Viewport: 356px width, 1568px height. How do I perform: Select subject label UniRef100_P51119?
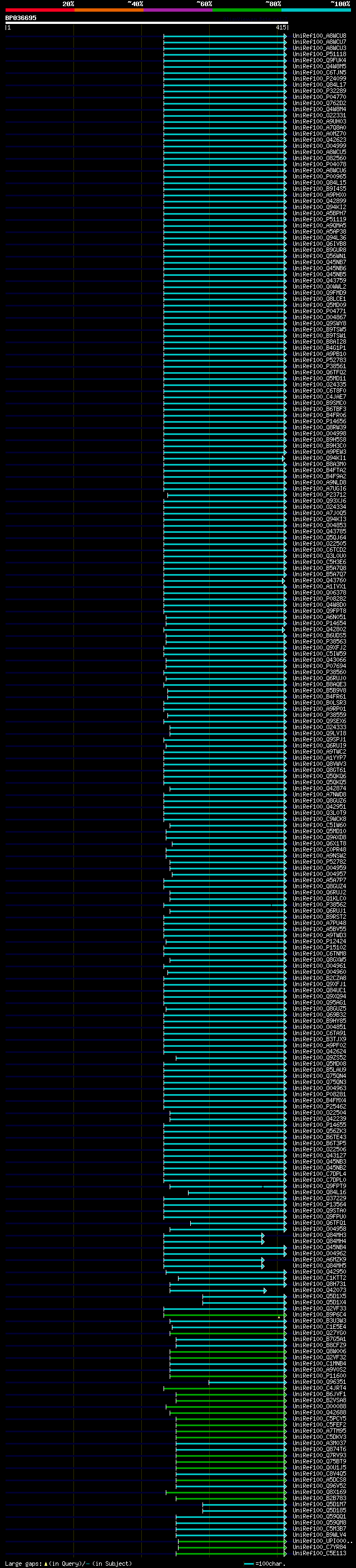(x=319, y=220)
